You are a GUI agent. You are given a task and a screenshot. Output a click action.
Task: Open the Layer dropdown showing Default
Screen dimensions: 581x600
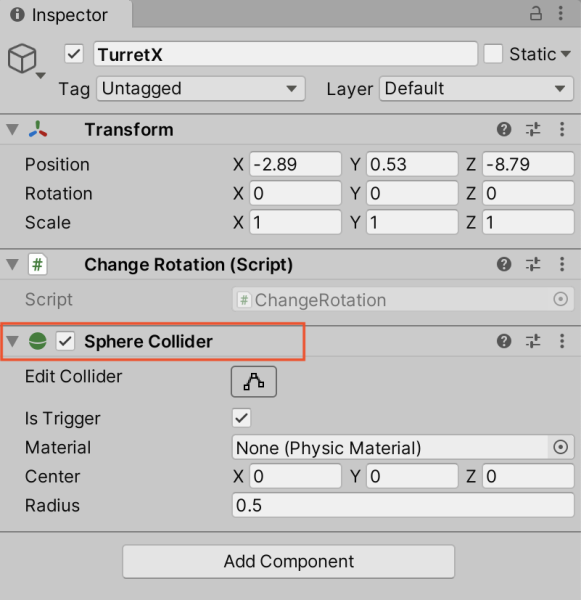click(477, 89)
